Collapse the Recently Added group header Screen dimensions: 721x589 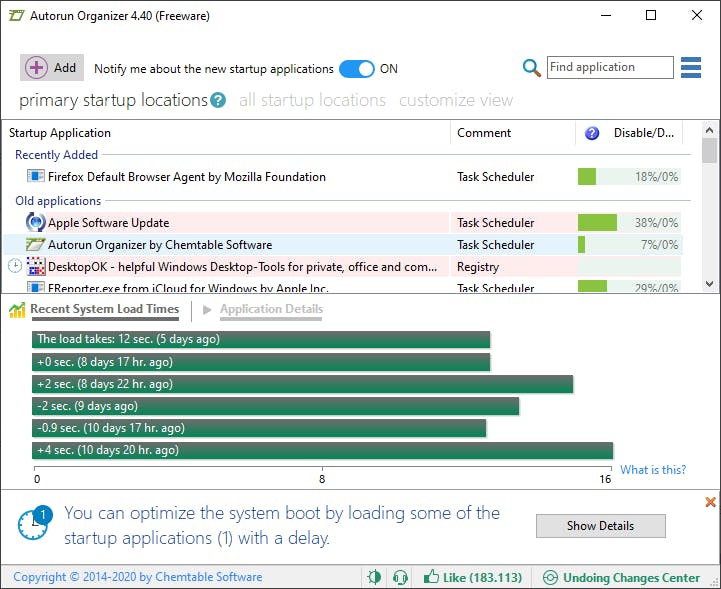[57, 155]
